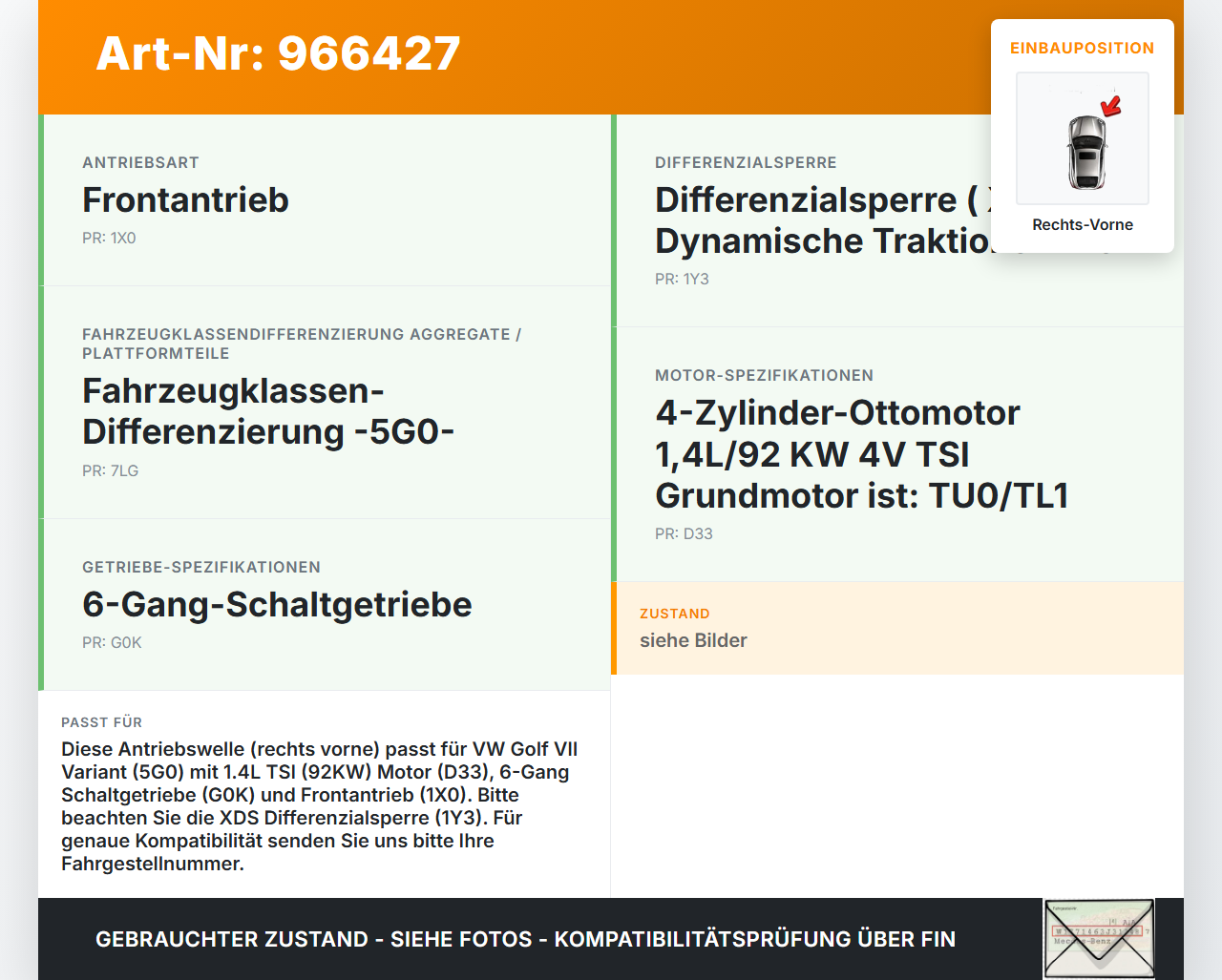Click the Getriebe-Spezifikationen gearbox card
Image resolution: width=1222 pixels, height=980 pixels.
pos(325,604)
